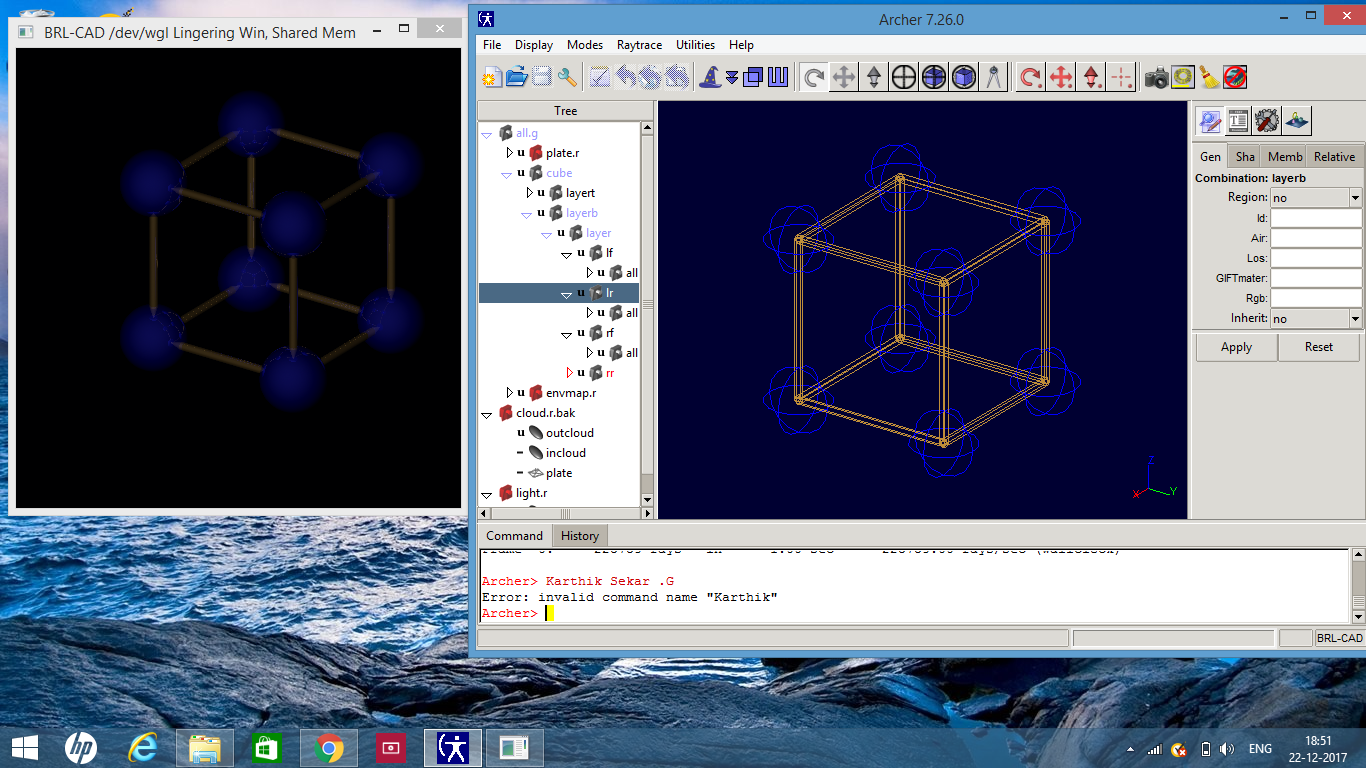Collapse the cloud.r.bak tree node
Image resolution: width=1366 pixels, height=768 pixels.
click(x=487, y=414)
